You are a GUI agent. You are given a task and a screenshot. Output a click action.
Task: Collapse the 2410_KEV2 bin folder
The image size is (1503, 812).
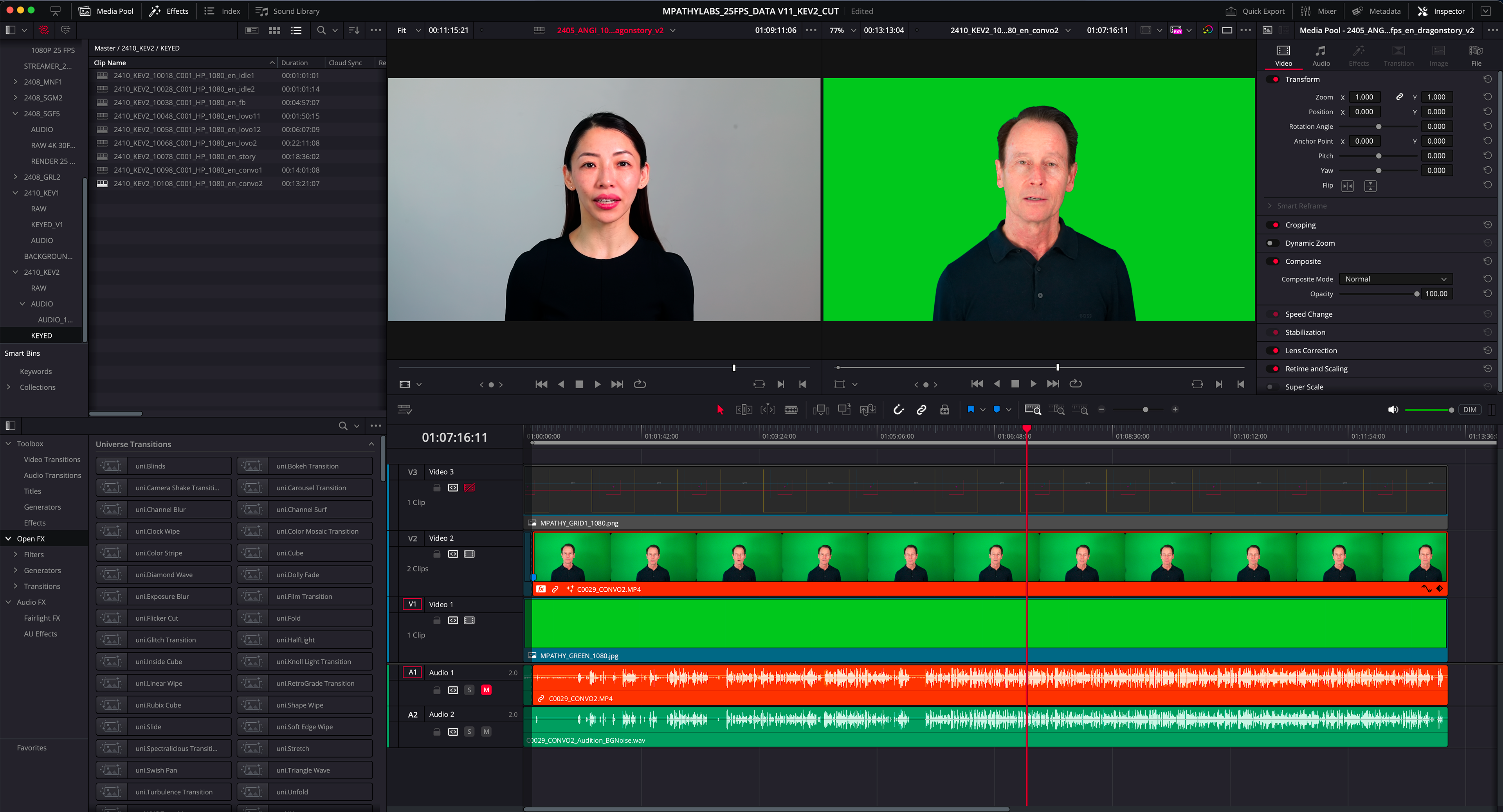[x=15, y=272]
